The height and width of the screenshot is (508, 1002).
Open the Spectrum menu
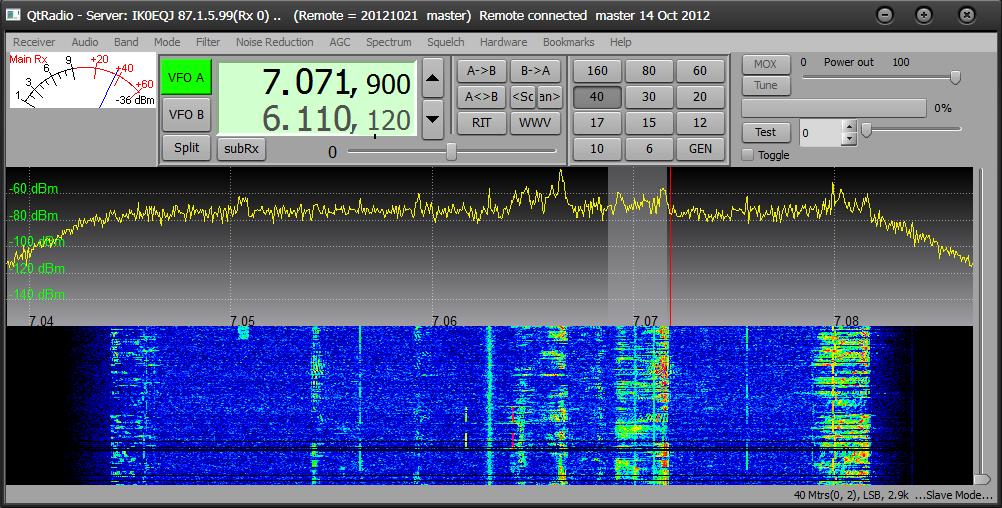tap(389, 42)
